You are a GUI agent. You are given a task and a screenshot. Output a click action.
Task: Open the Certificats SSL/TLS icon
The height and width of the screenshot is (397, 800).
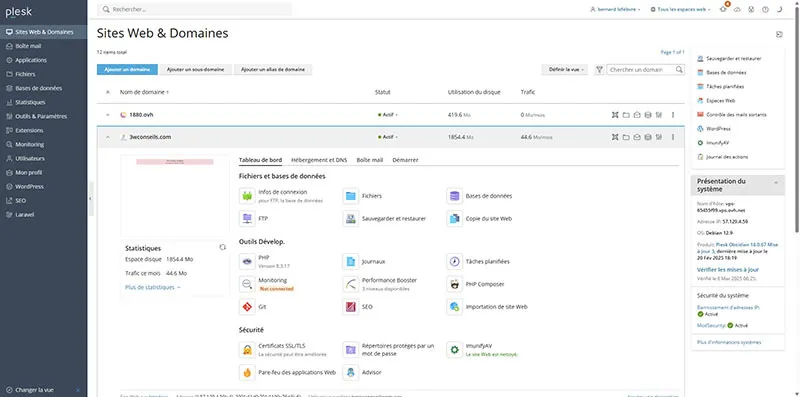pos(247,350)
